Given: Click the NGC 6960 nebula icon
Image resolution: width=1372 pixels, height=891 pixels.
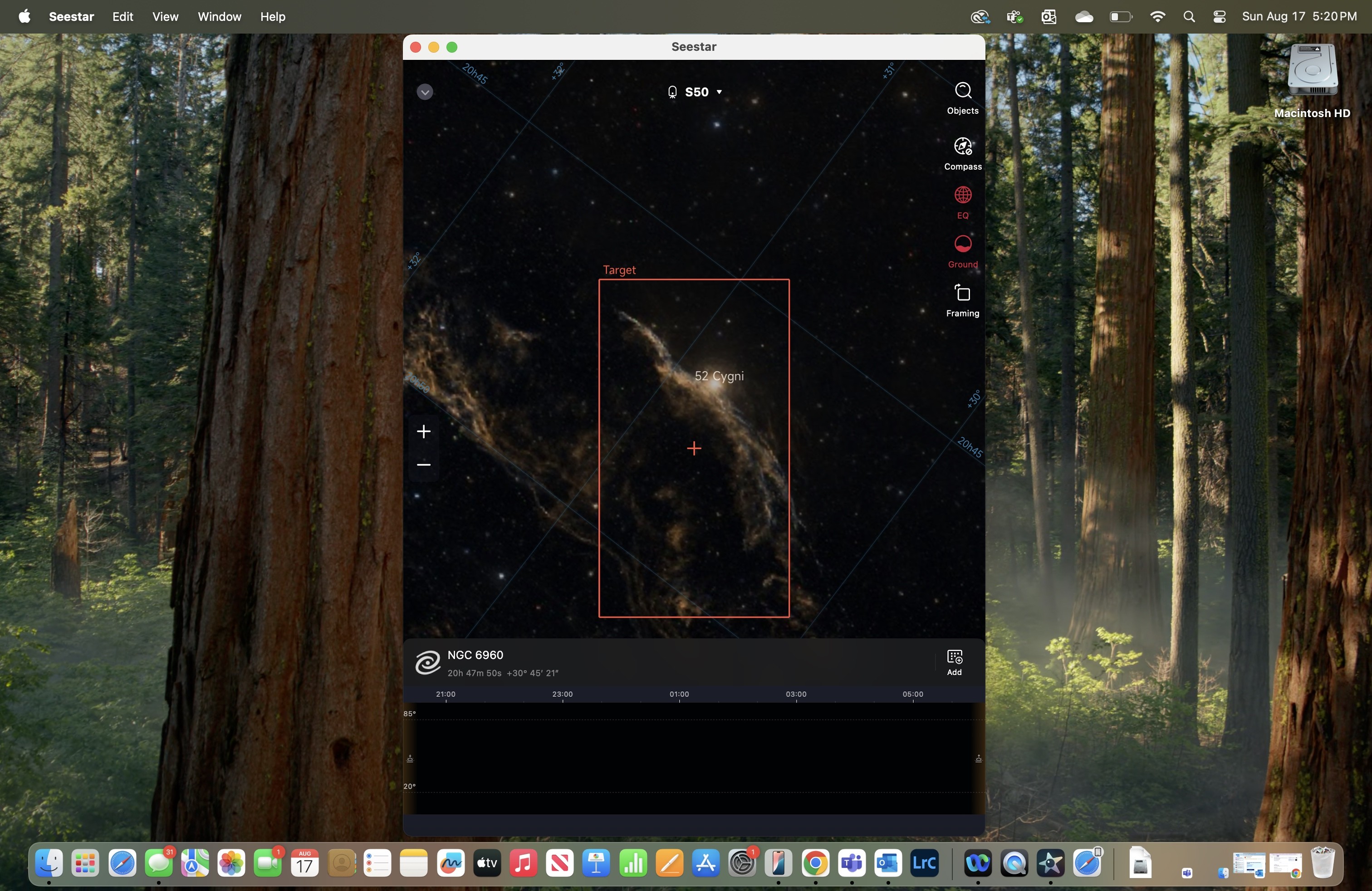Looking at the screenshot, I should tap(428, 662).
